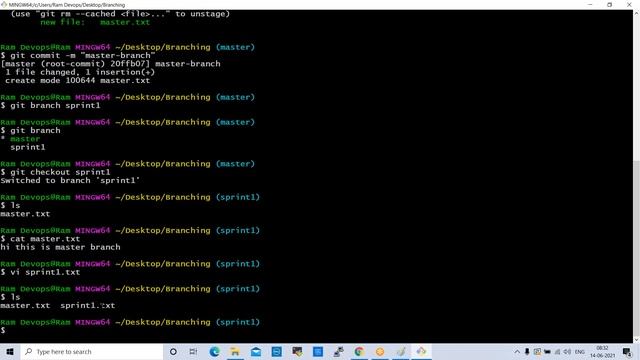Viewport: 640px width, 360px height.
Task: Click the green '* master' branch entry
Action: pyautogui.click(x=20, y=139)
